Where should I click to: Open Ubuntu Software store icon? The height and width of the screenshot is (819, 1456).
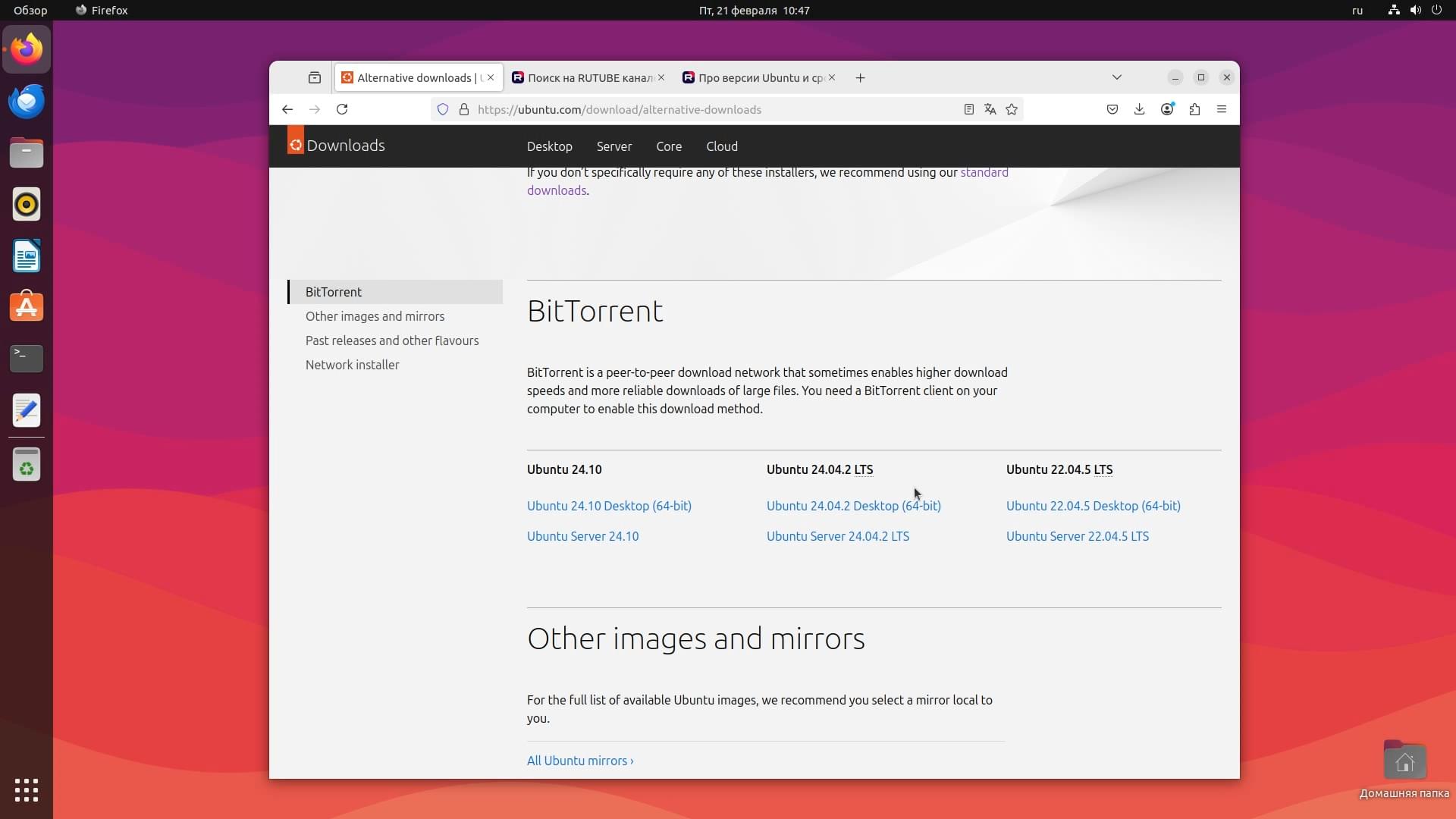(x=27, y=307)
